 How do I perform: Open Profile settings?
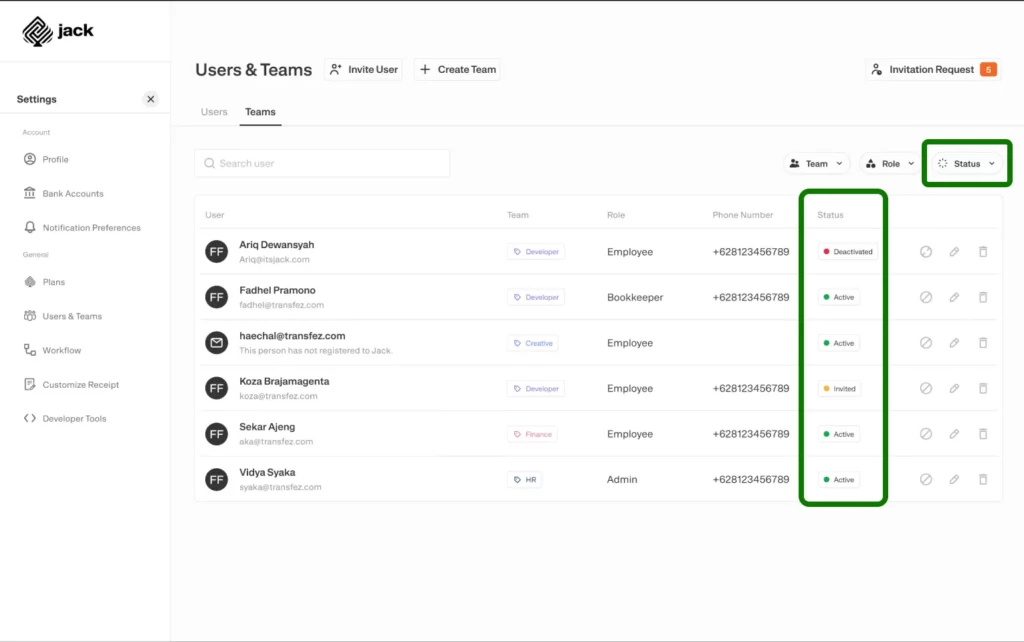[x=55, y=159]
